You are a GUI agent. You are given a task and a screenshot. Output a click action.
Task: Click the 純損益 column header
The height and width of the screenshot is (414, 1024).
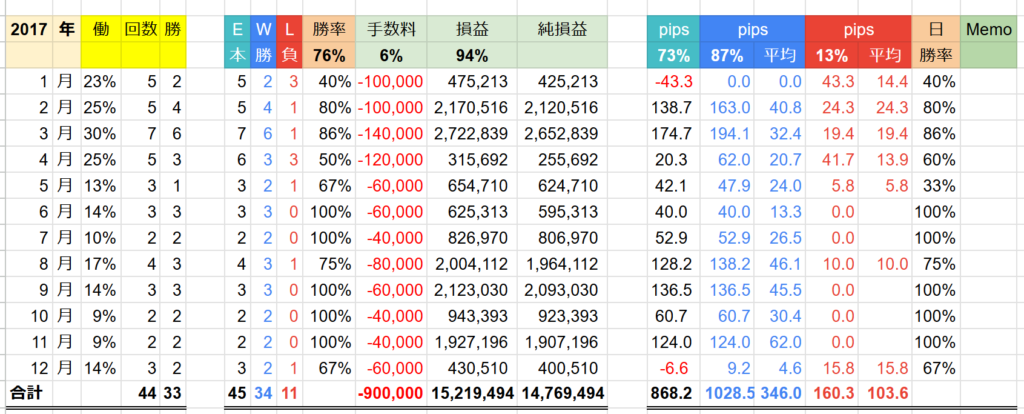coord(563,30)
